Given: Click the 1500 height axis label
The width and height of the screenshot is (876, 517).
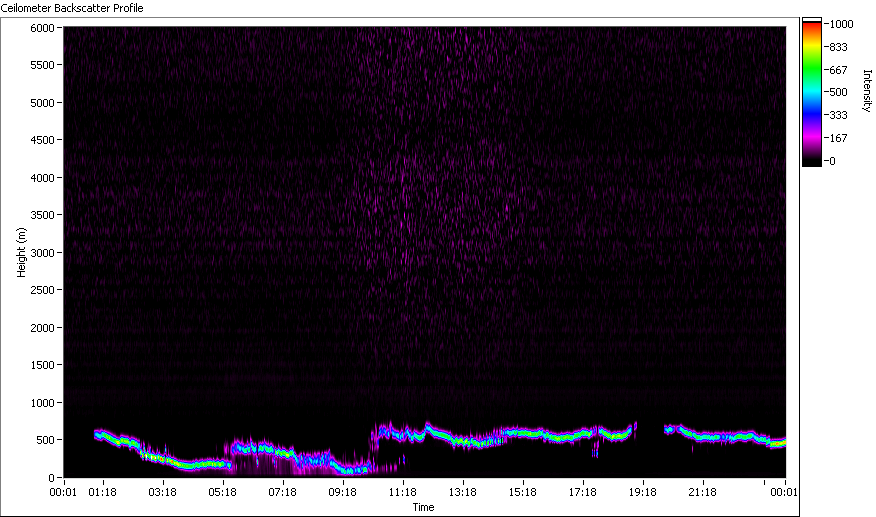Looking at the screenshot, I should coord(42,364).
